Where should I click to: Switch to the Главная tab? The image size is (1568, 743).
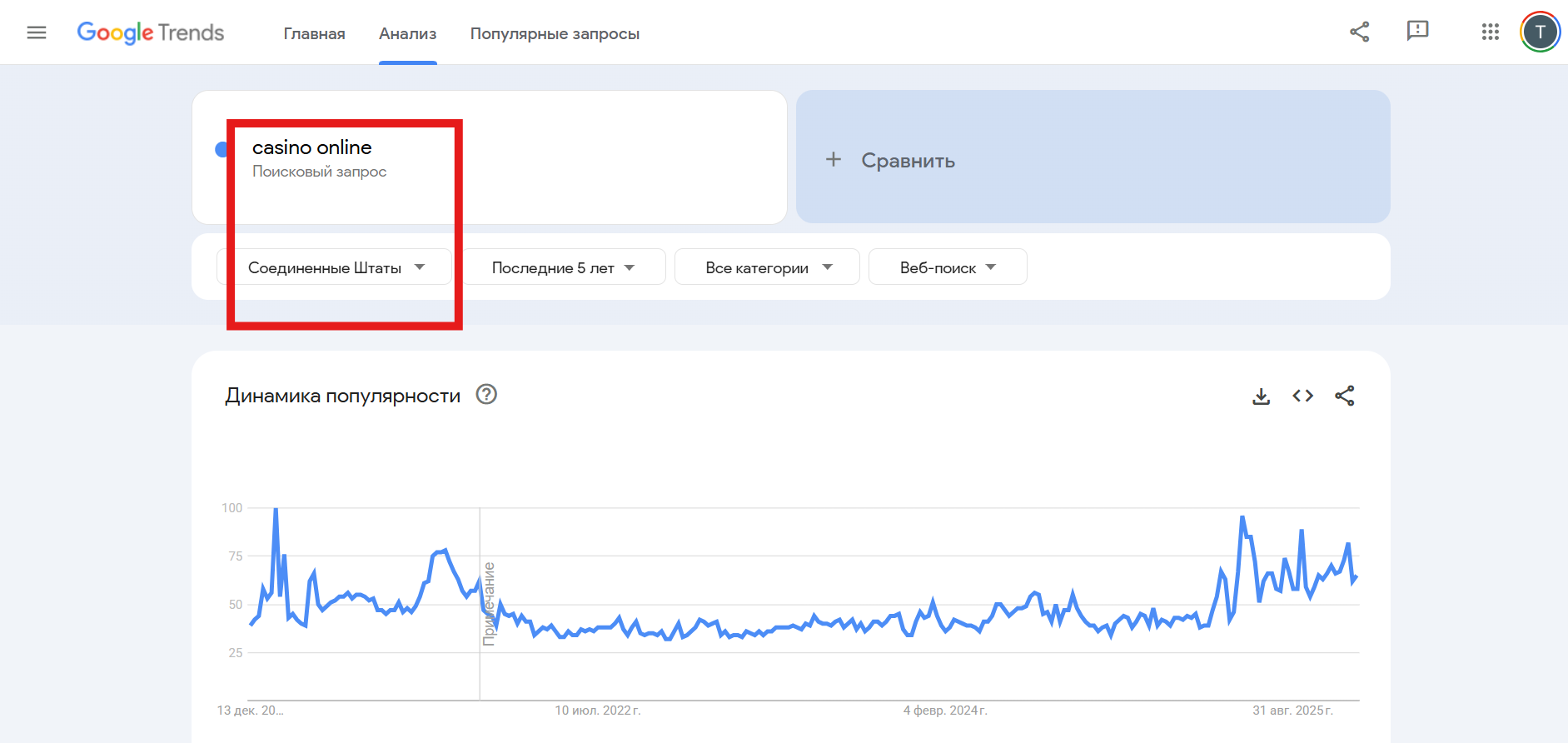[x=314, y=34]
